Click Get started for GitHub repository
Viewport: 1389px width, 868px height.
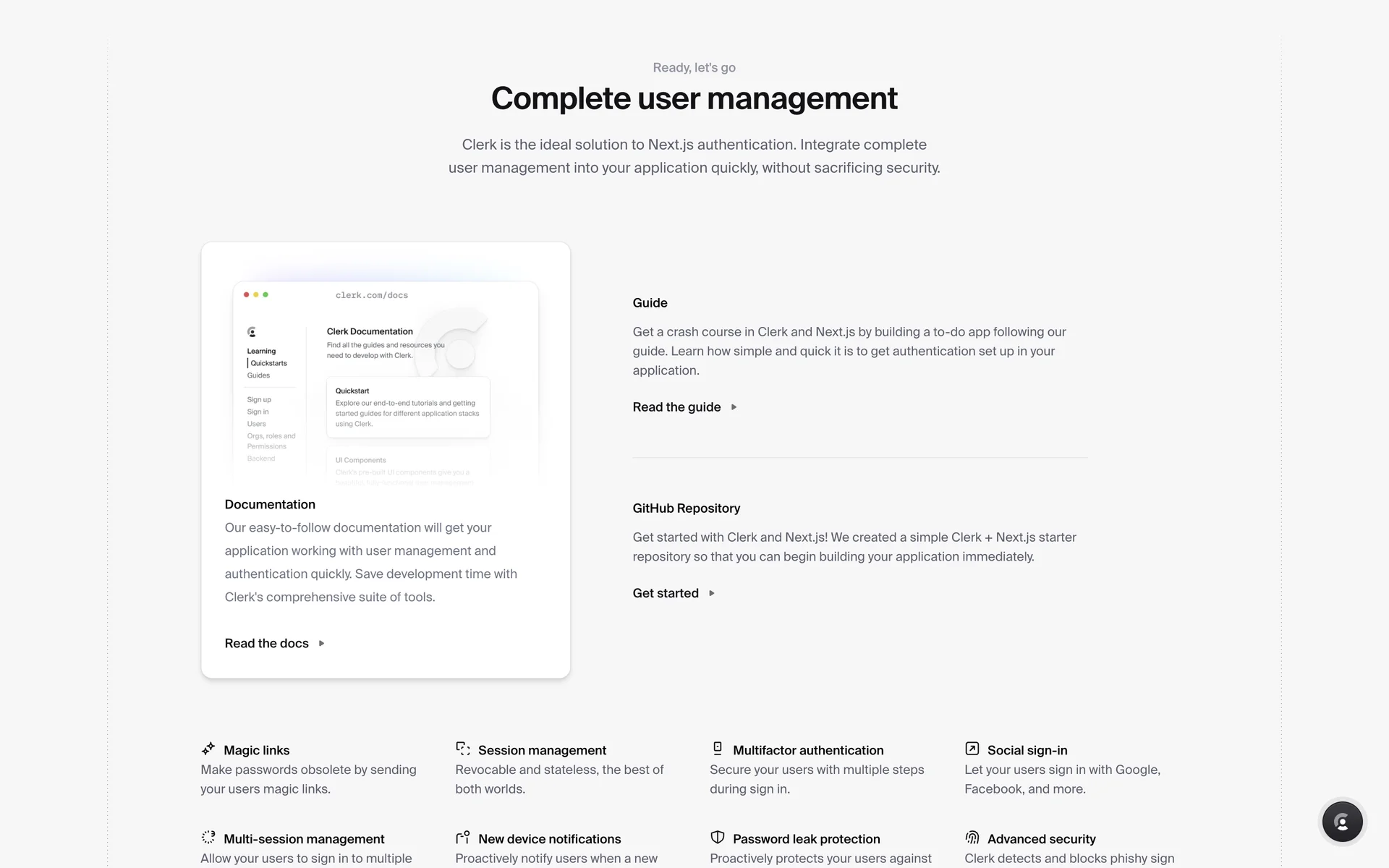pos(666,593)
